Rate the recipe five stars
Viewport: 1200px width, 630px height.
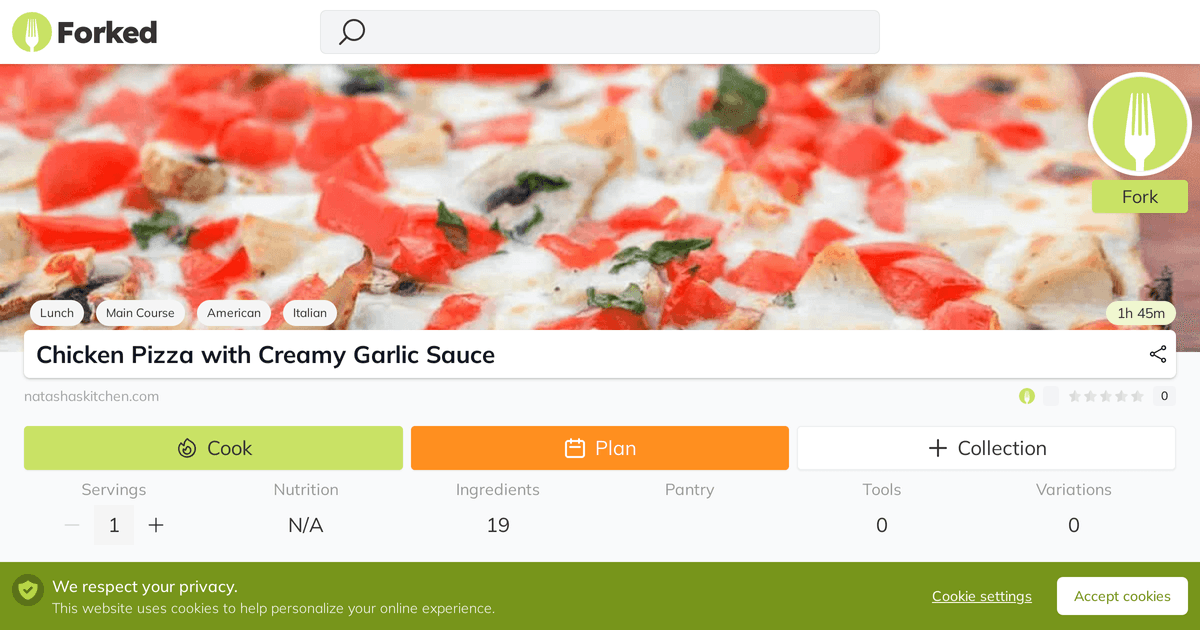pyautogui.click(x=1137, y=396)
